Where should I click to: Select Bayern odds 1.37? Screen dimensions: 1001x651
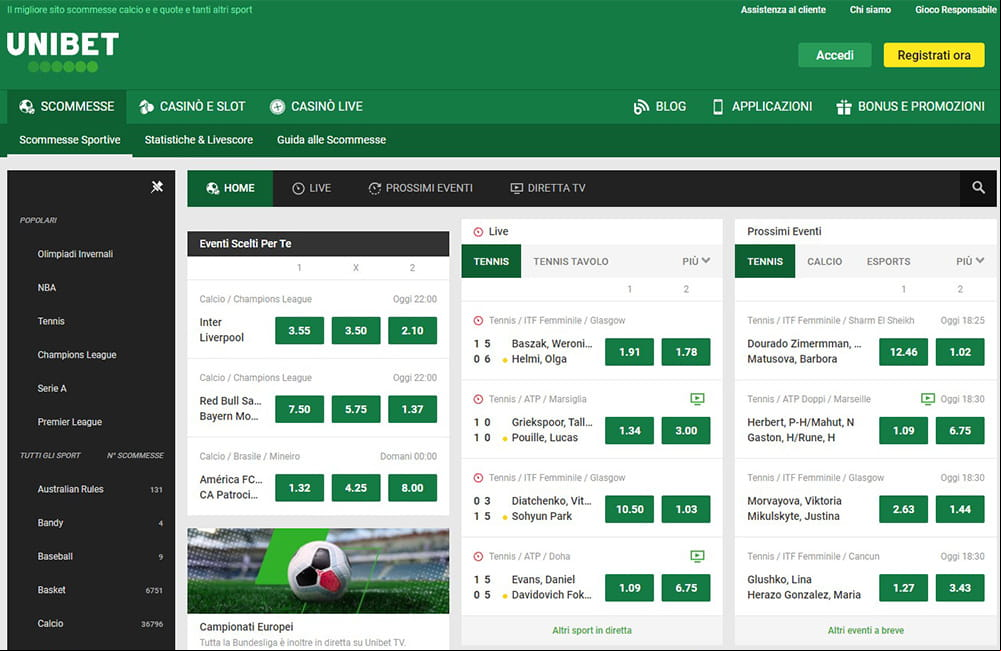[x=412, y=409]
